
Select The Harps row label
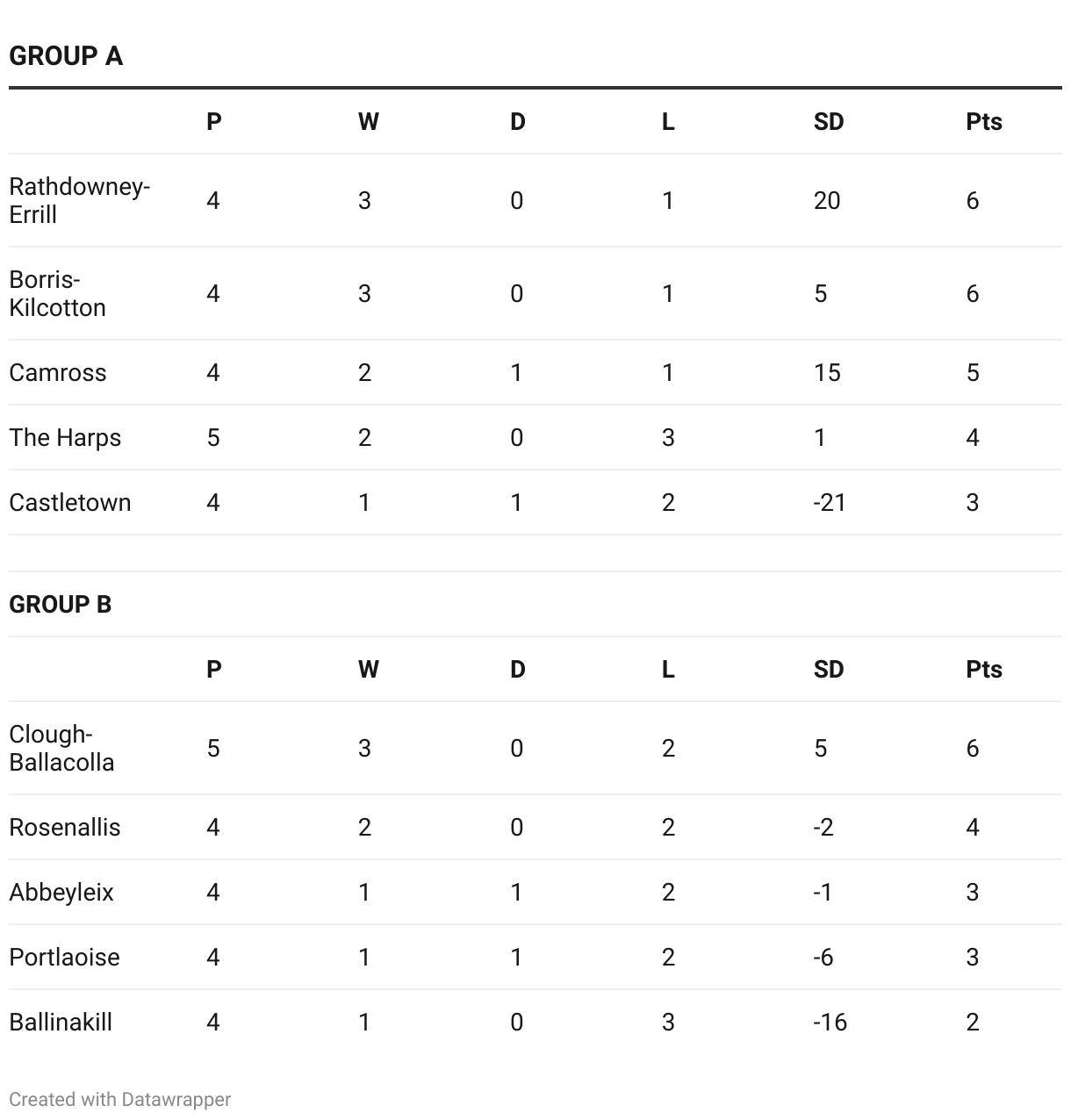coord(65,437)
